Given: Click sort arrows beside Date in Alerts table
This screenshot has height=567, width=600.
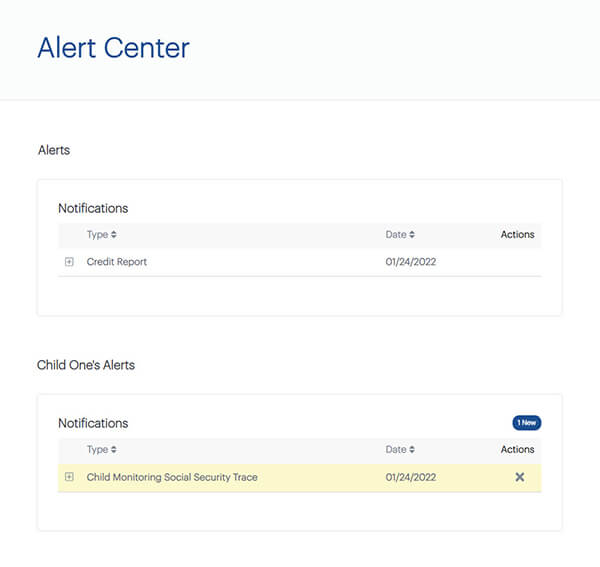Looking at the screenshot, I should click(x=412, y=235).
